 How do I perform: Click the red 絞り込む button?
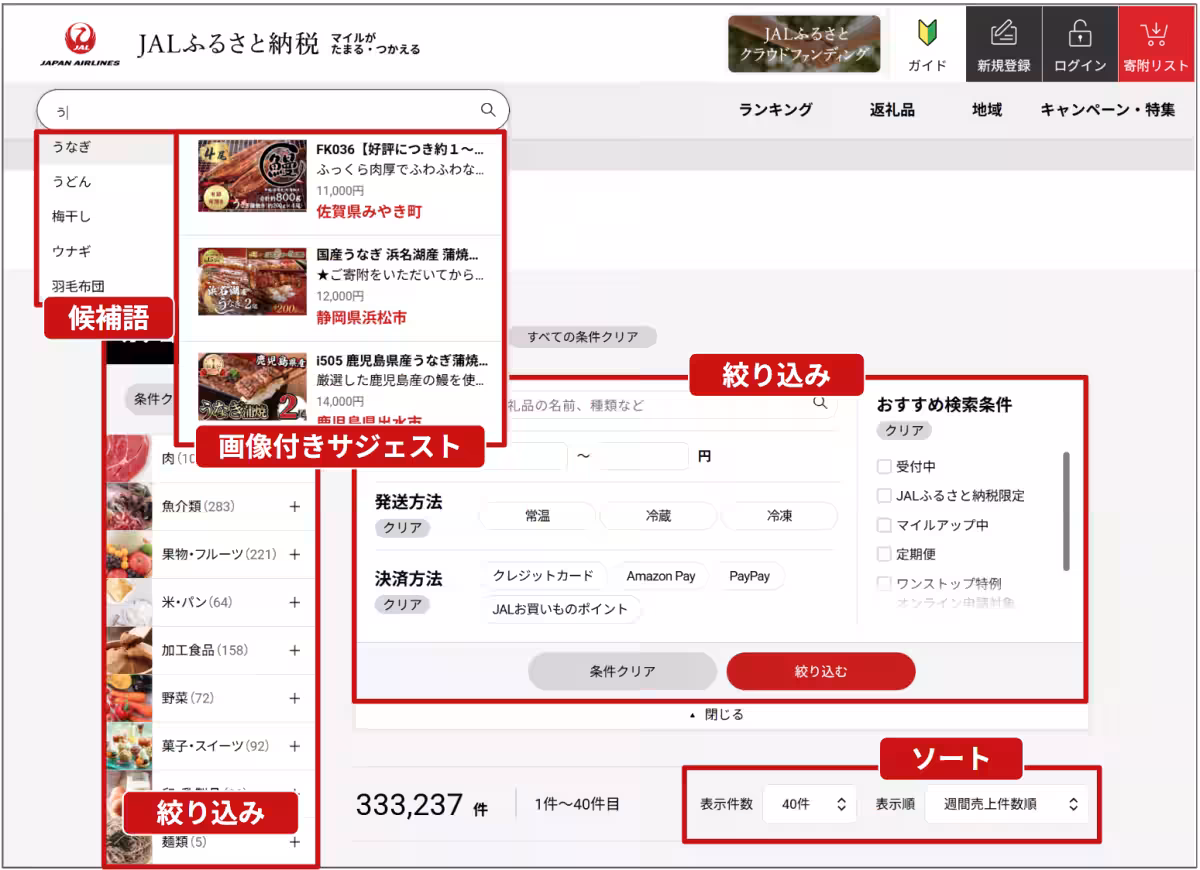tap(820, 671)
